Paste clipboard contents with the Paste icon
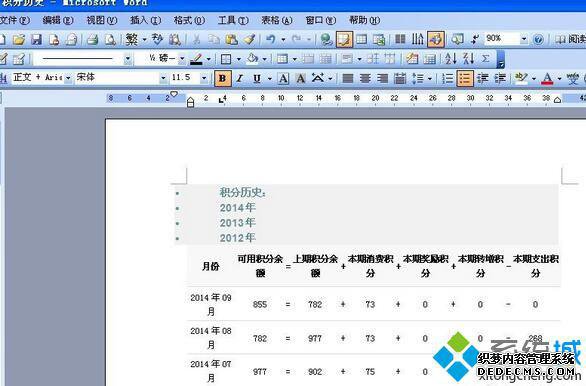The width and height of the screenshot is (586, 386). coord(232,39)
